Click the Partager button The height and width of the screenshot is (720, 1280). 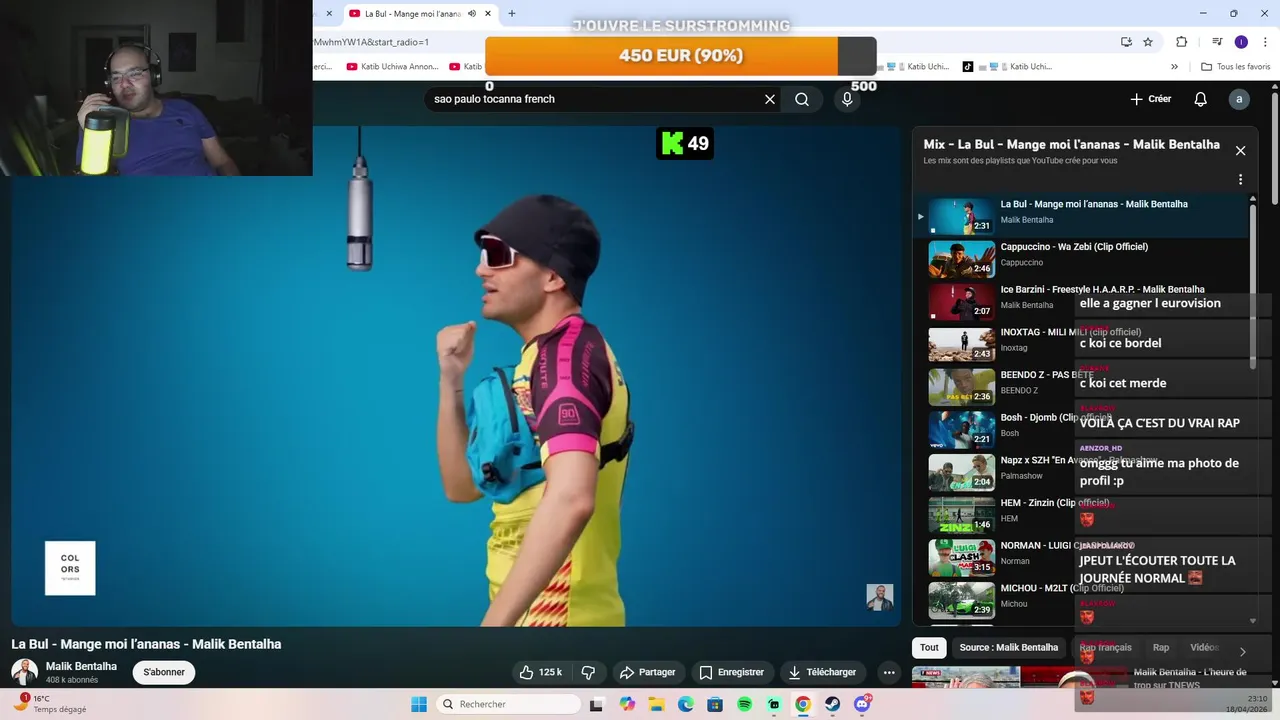[x=646, y=672]
